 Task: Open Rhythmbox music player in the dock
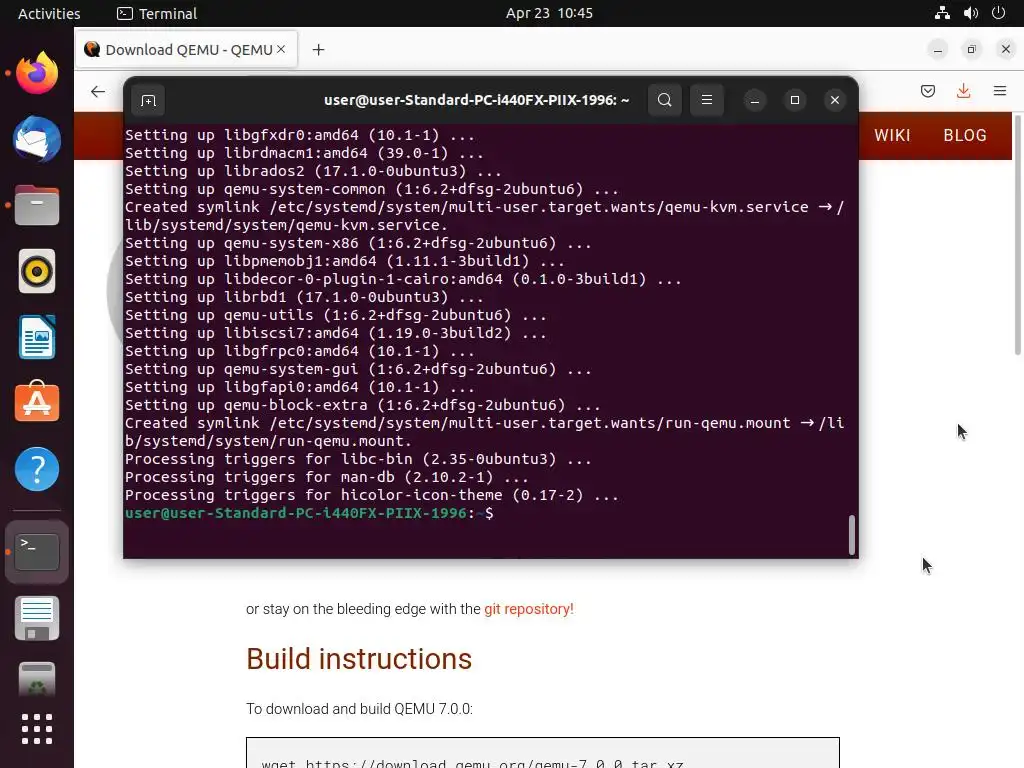coord(37,271)
